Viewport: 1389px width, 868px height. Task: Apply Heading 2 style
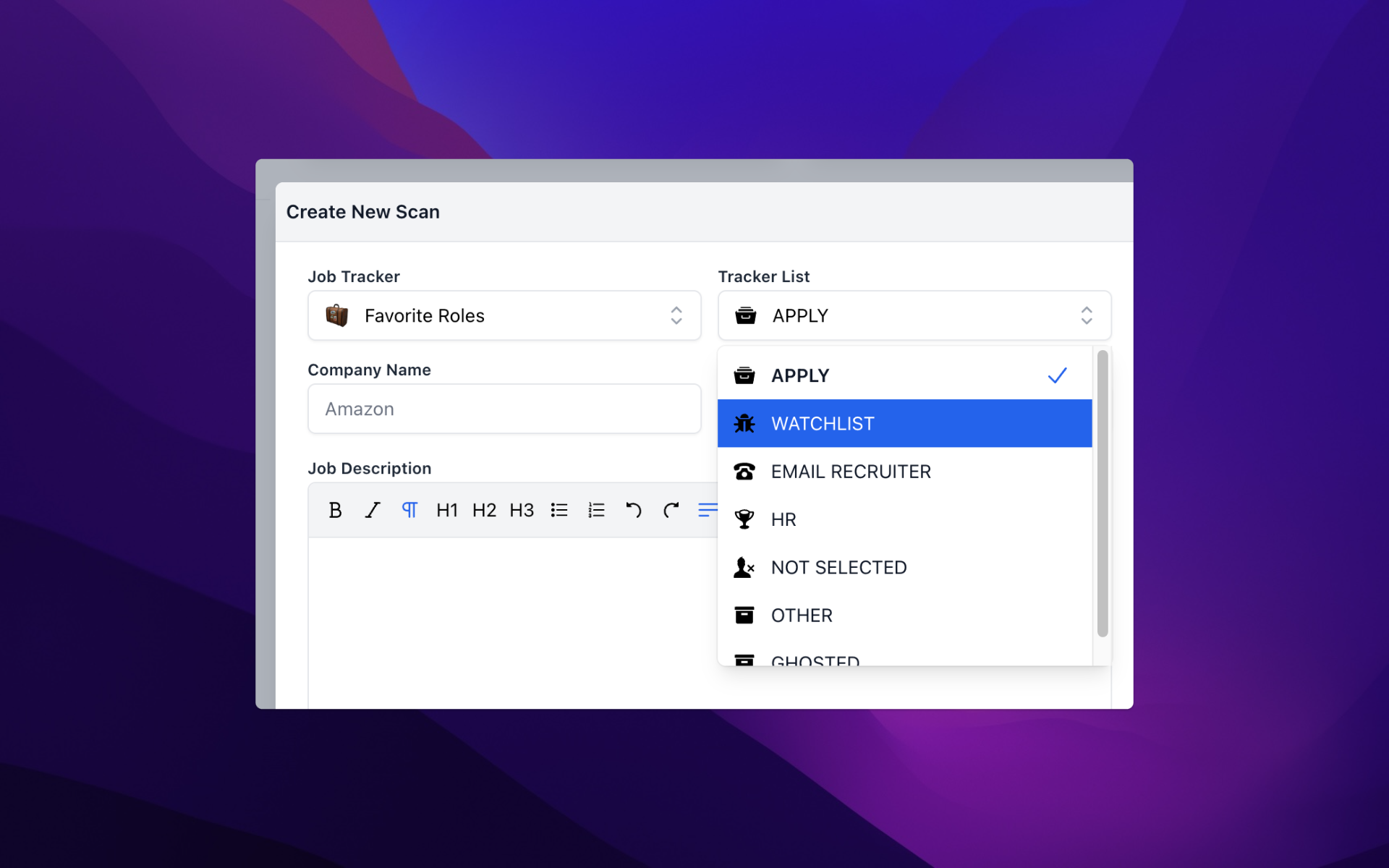484,510
